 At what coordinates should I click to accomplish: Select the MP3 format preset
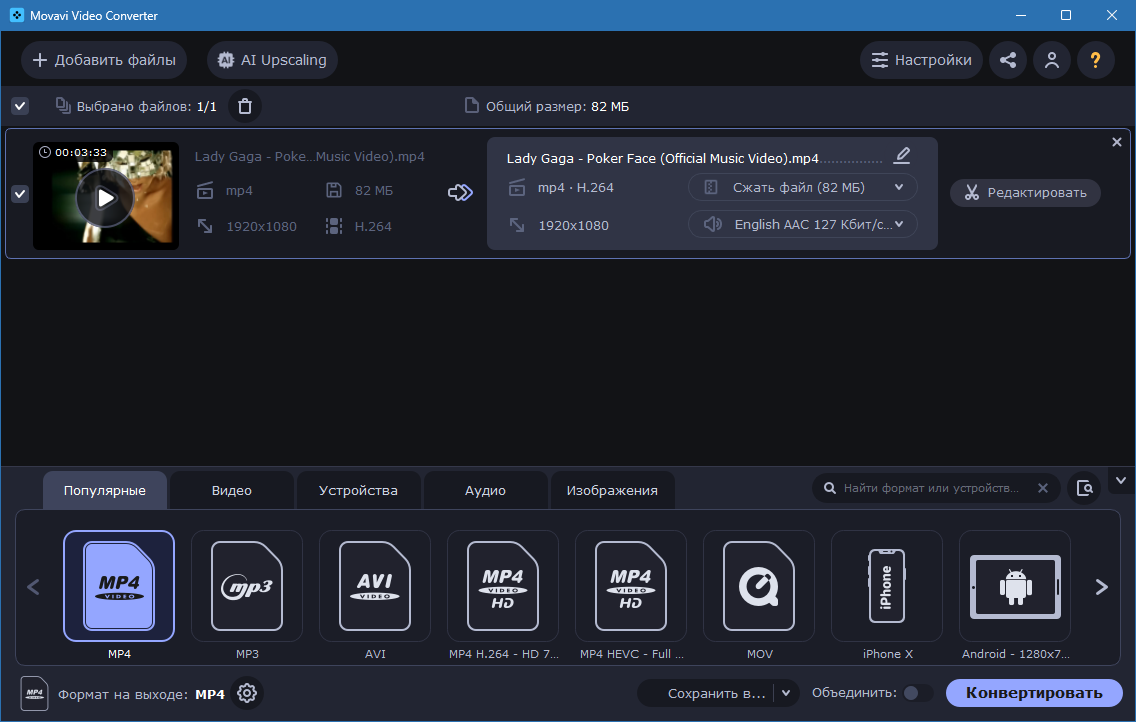click(247, 586)
